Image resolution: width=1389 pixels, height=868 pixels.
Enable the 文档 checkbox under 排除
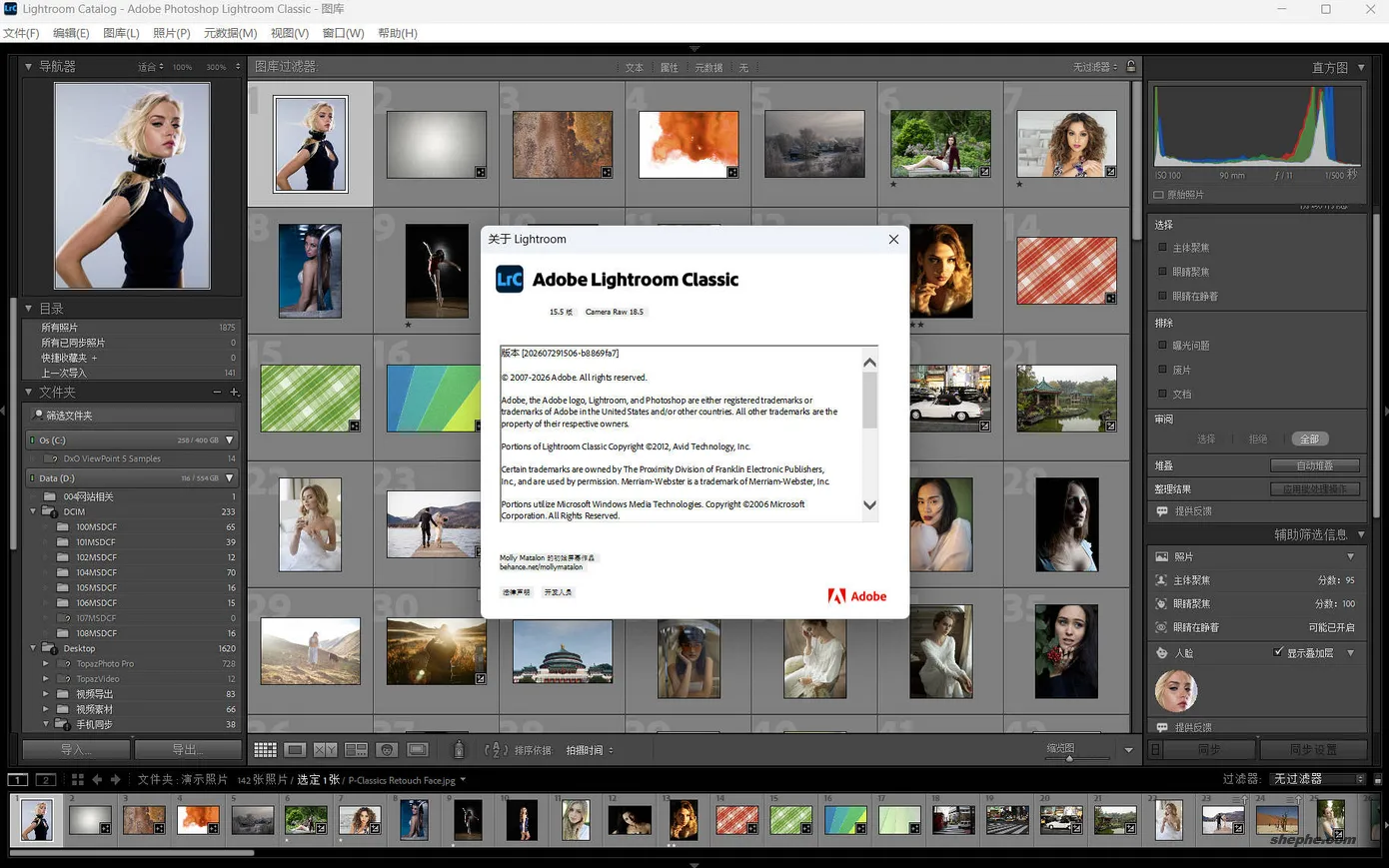[x=1162, y=394]
